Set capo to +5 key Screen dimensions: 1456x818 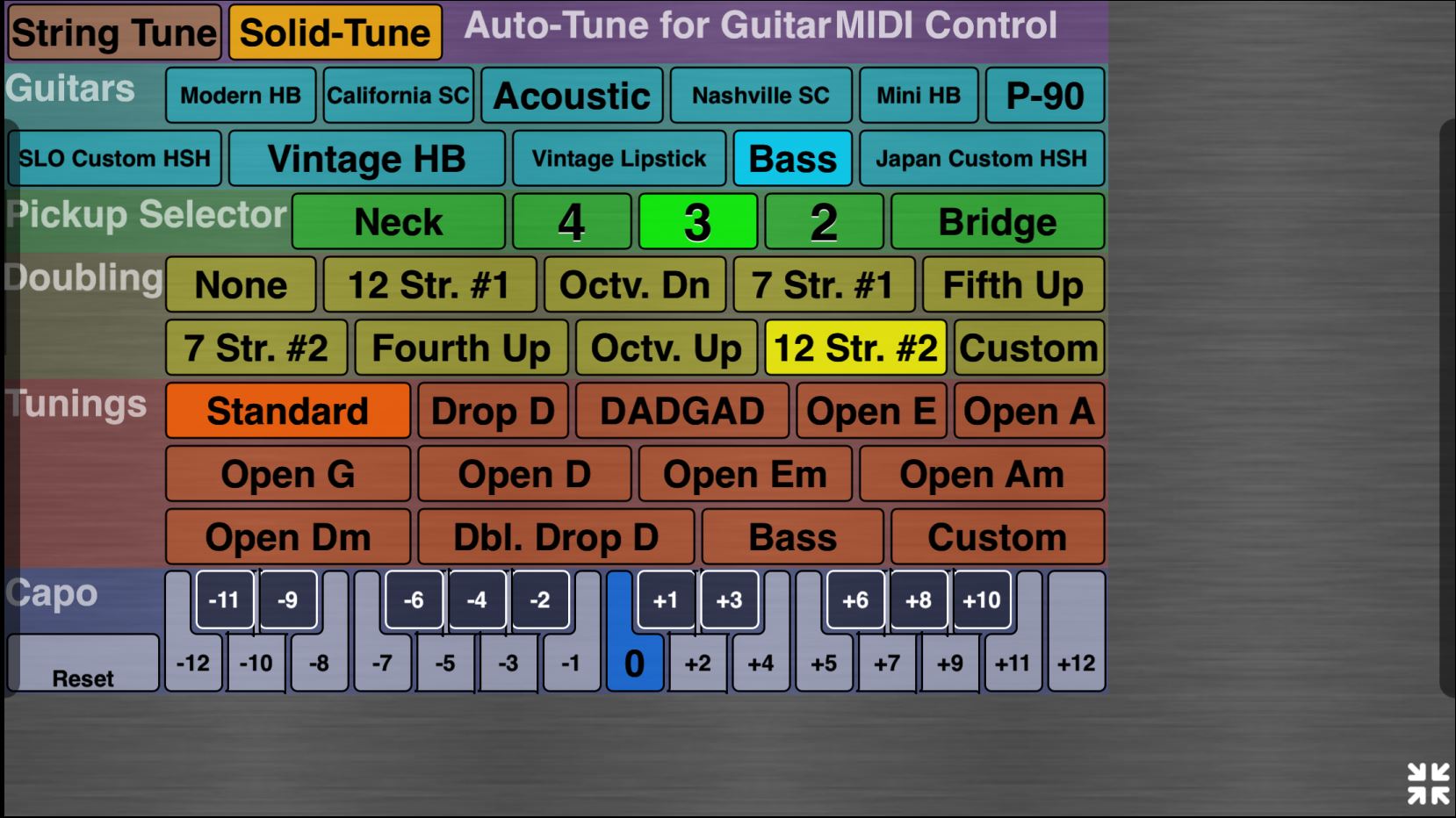[824, 664]
